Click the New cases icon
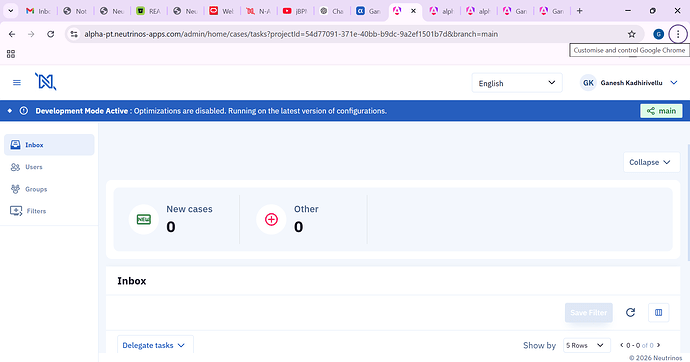This screenshot has height=362, width=690. [x=143, y=219]
